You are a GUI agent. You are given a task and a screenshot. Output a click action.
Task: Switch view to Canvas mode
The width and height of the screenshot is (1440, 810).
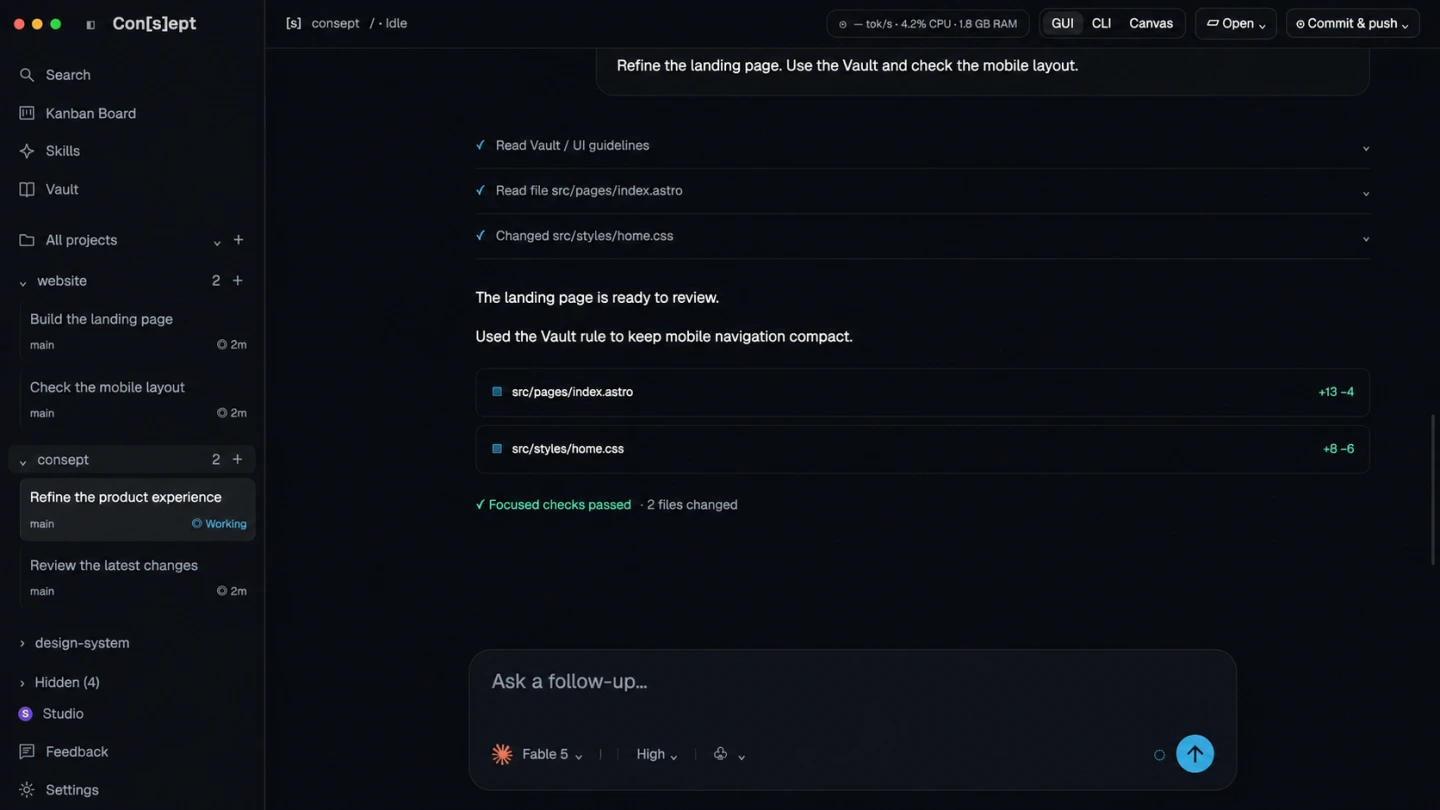pos(1151,23)
